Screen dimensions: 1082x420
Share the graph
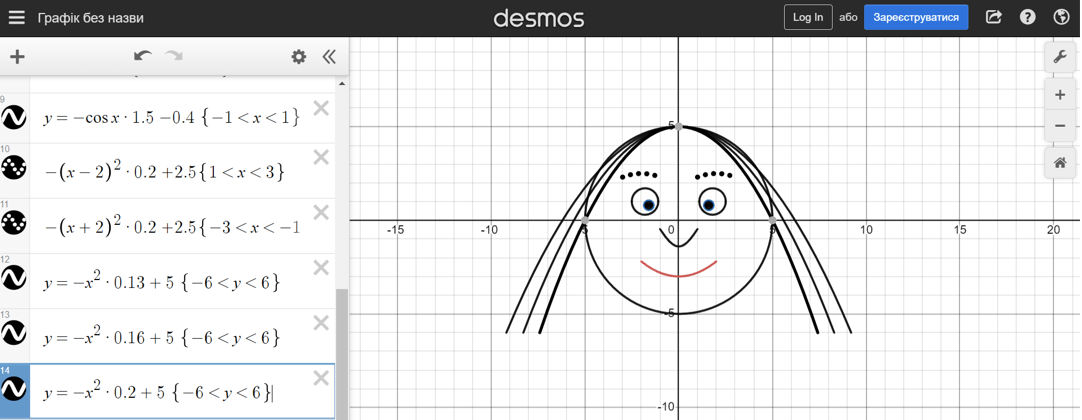tap(993, 17)
